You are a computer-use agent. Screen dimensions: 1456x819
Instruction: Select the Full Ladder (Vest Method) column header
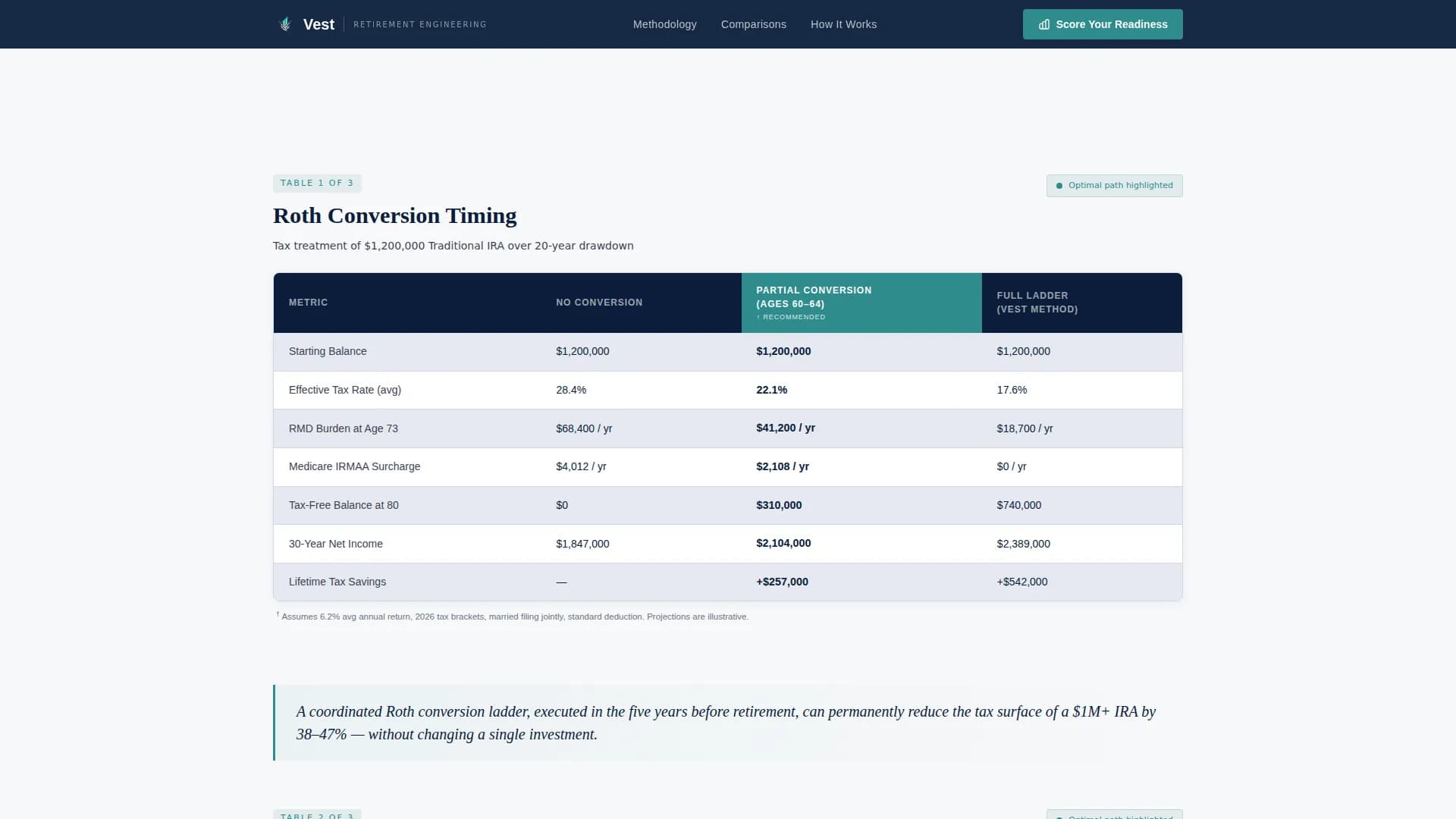coord(1037,303)
